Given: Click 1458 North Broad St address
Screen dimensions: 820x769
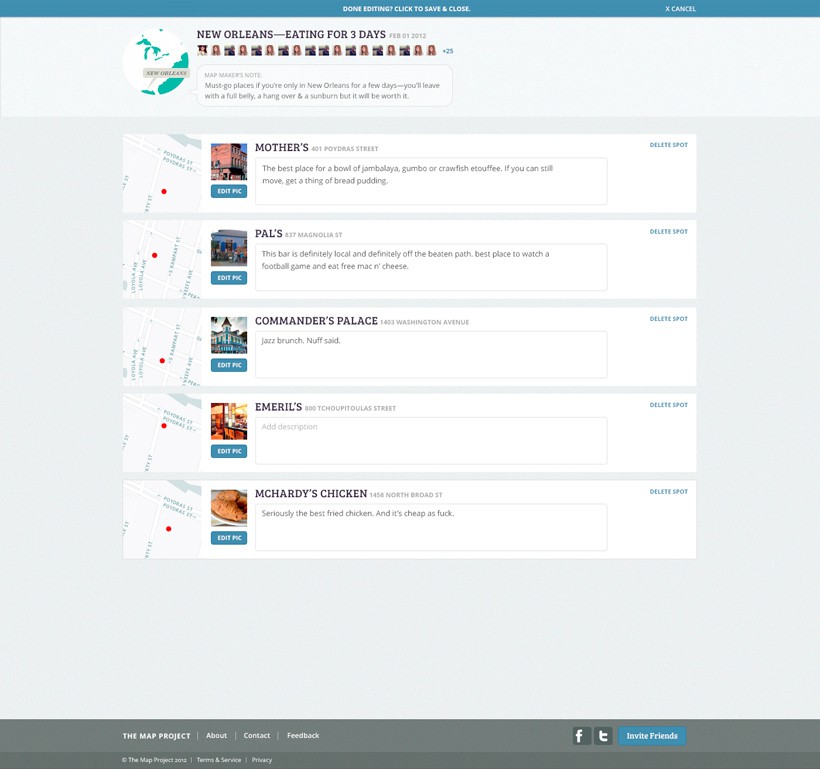Looking at the screenshot, I should [x=406, y=495].
